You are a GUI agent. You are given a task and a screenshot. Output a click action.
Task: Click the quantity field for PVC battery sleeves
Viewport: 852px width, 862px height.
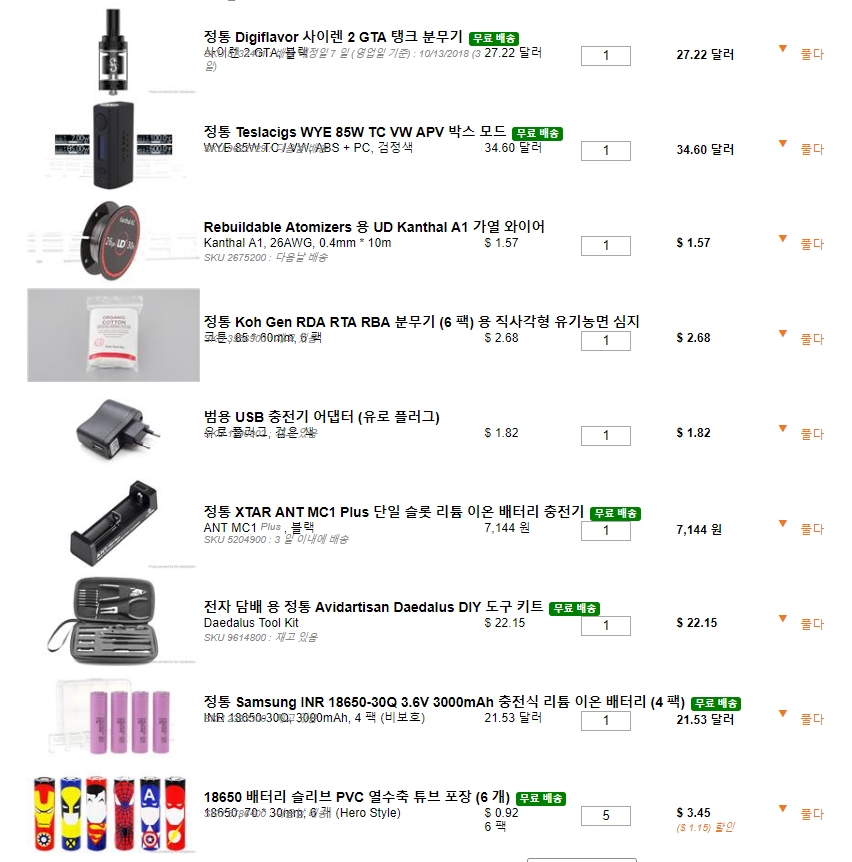[x=606, y=816]
